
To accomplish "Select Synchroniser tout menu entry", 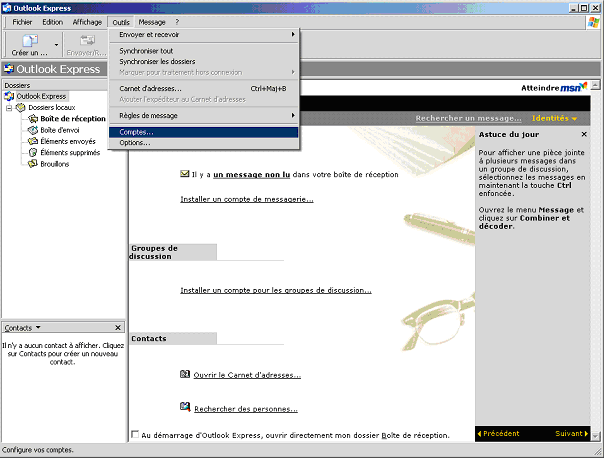I will (x=204, y=51).
